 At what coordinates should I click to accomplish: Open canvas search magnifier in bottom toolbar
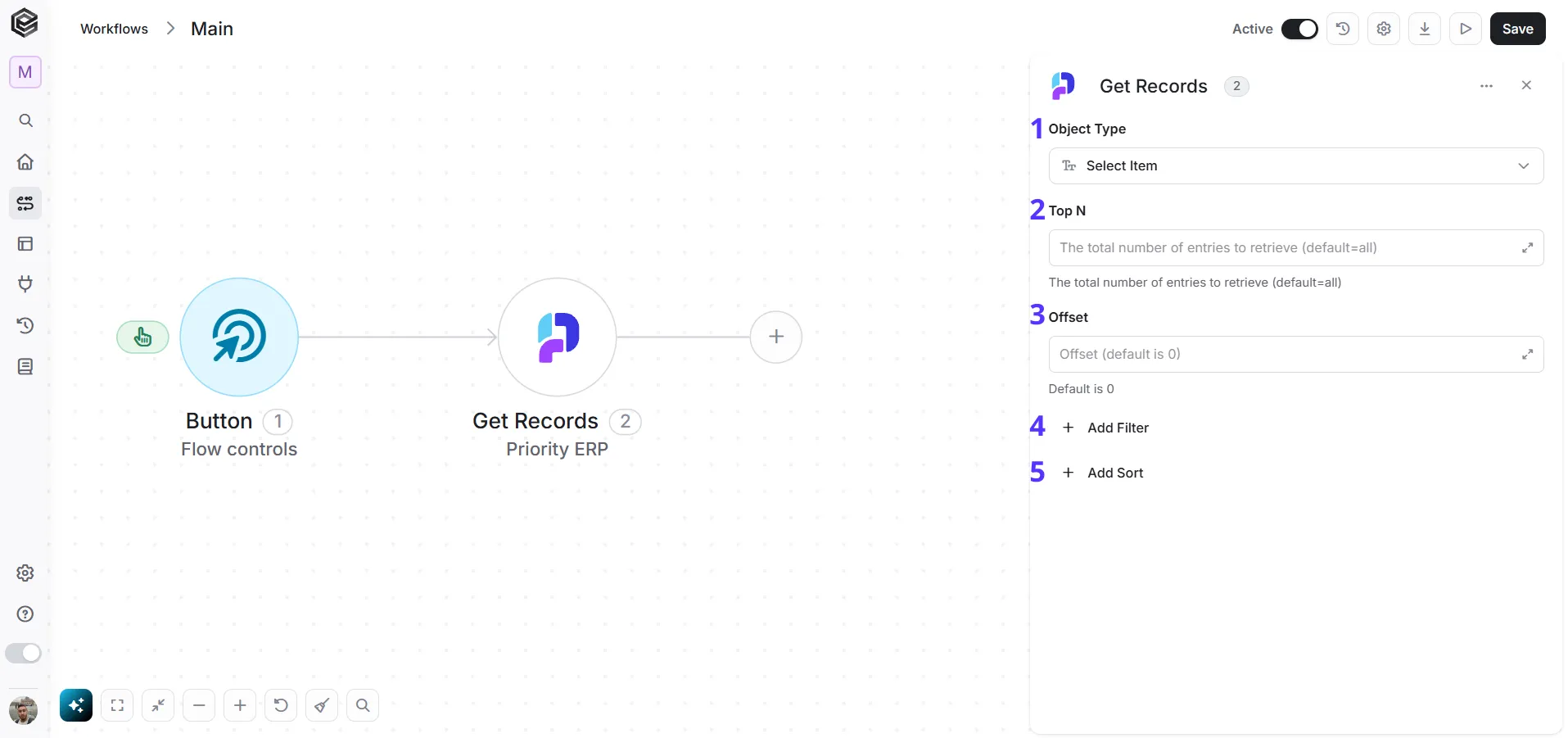coord(363,705)
